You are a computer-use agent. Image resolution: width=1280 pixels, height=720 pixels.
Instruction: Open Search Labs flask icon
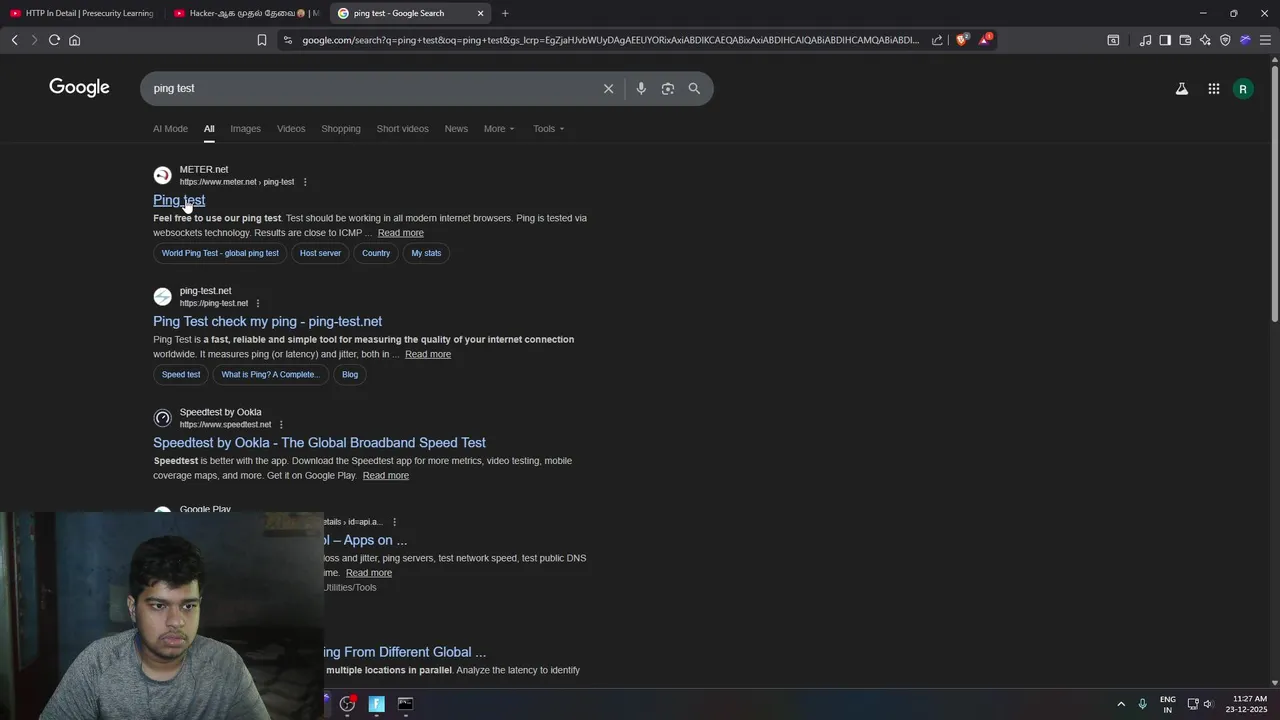coord(1182,89)
